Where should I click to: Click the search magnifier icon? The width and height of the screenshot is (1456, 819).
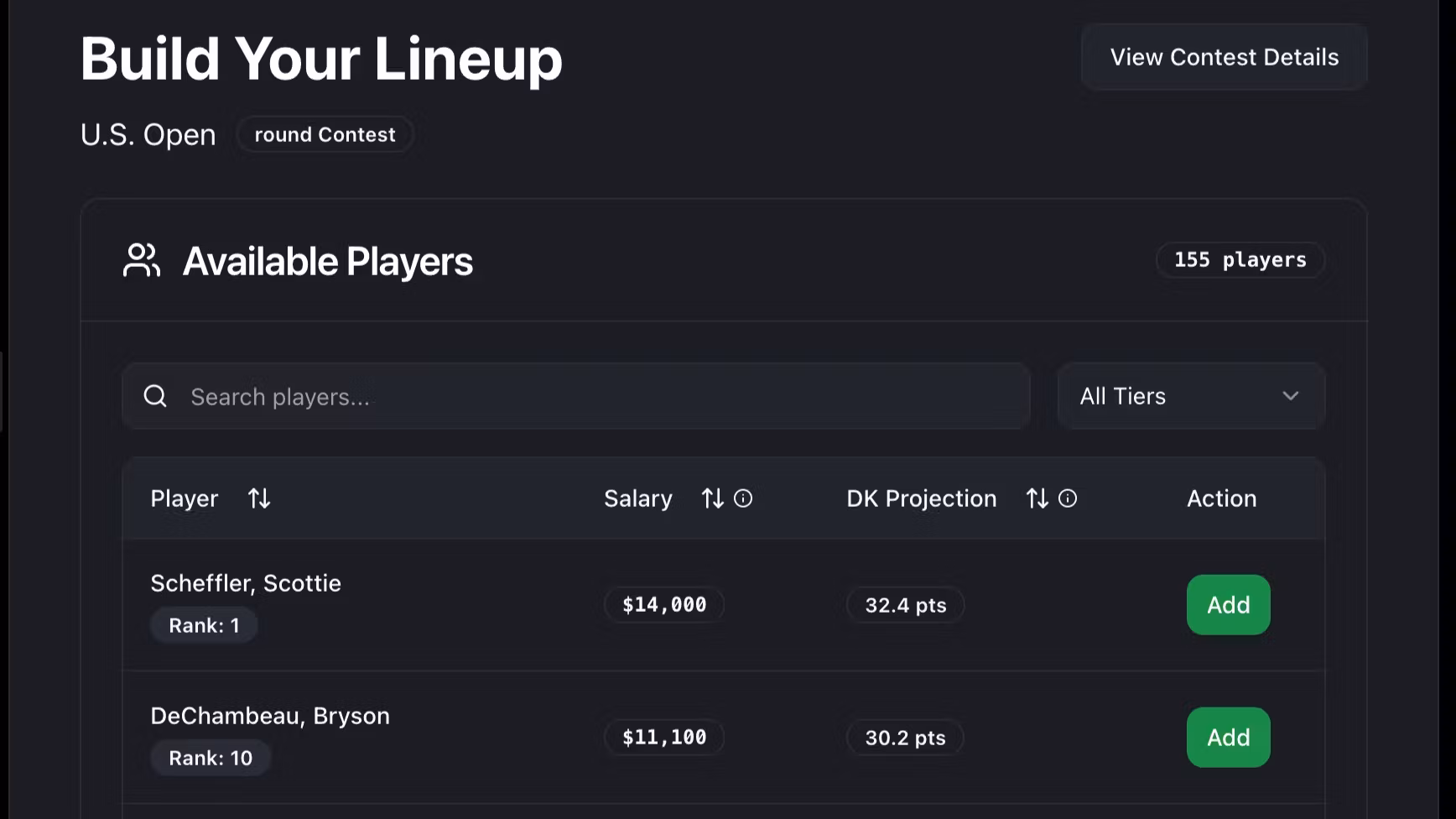point(155,396)
